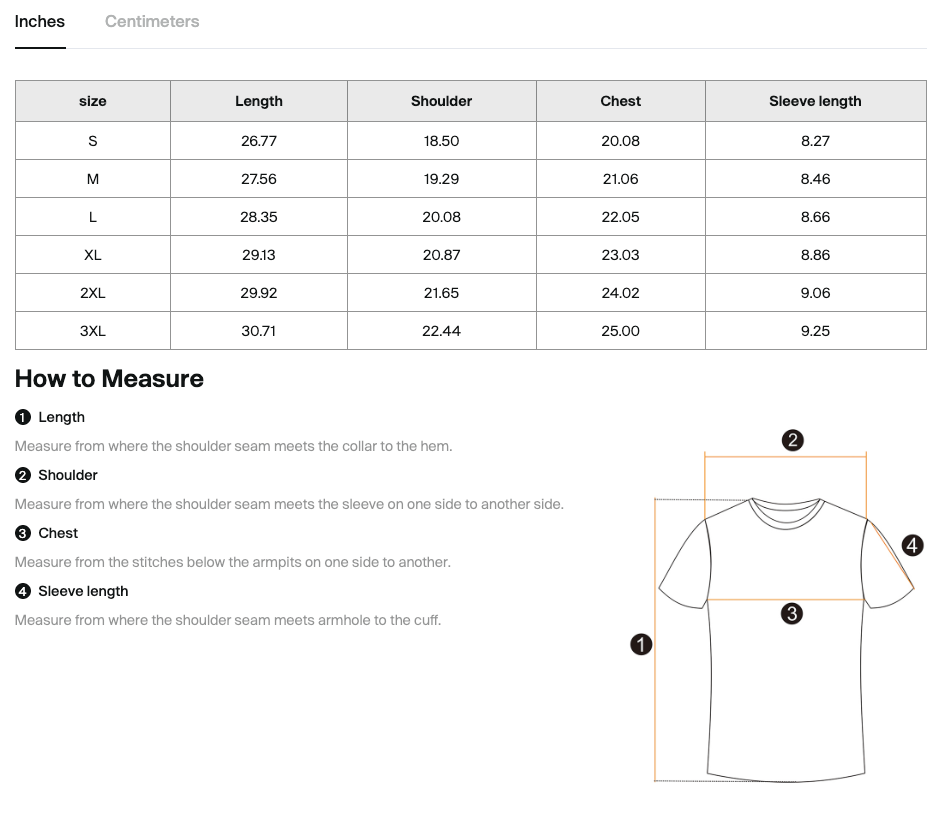Select the 3XL size row label

click(x=92, y=331)
